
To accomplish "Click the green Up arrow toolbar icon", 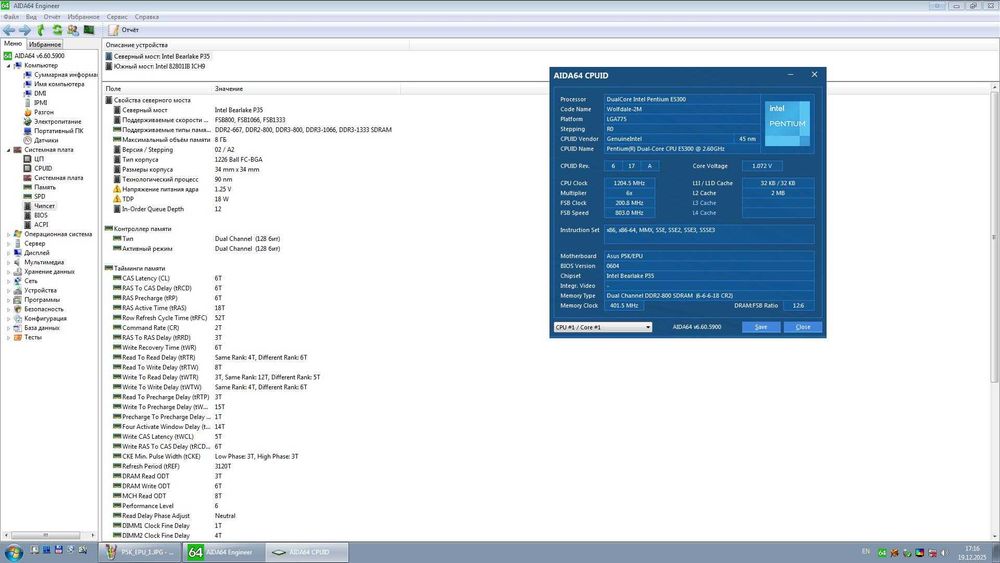I will click(x=41, y=30).
